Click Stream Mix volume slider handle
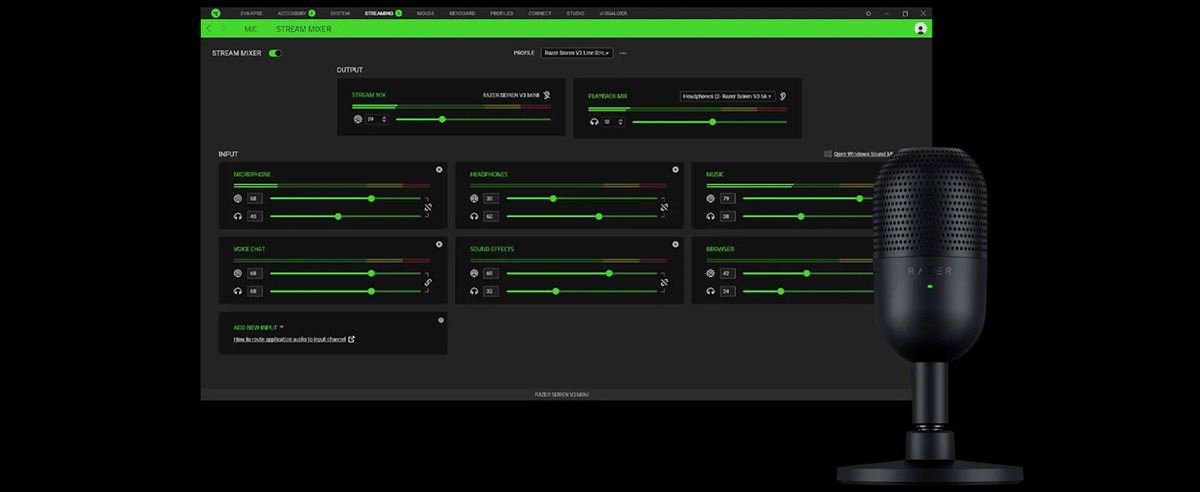The width and height of the screenshot is (1200, 492). click(442, 119)
